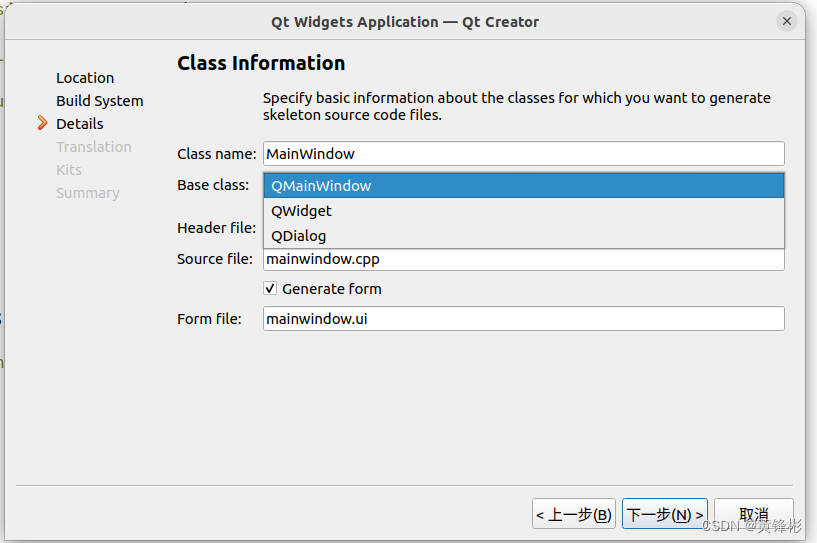817x543 pixels.
Task: Click the greyed-out Translation step
Action: click(x=94, y=147)
